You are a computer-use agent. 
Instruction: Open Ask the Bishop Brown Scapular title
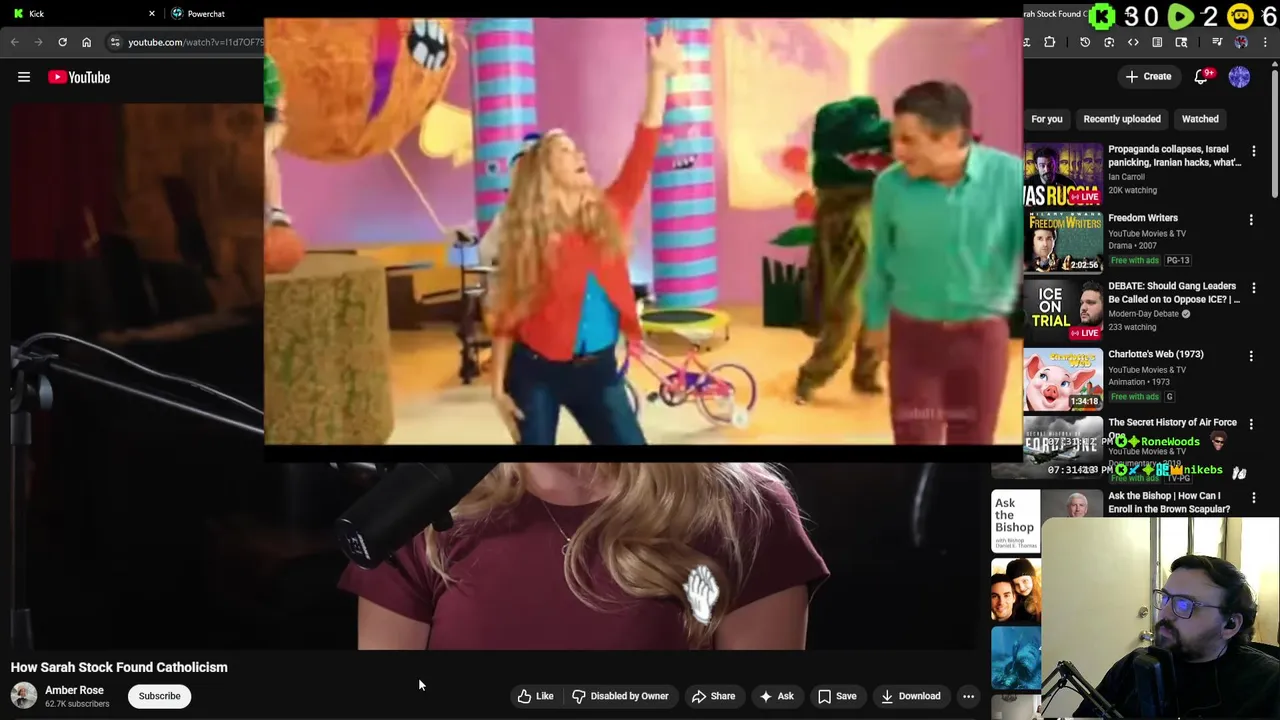(x=1170, y=502)
